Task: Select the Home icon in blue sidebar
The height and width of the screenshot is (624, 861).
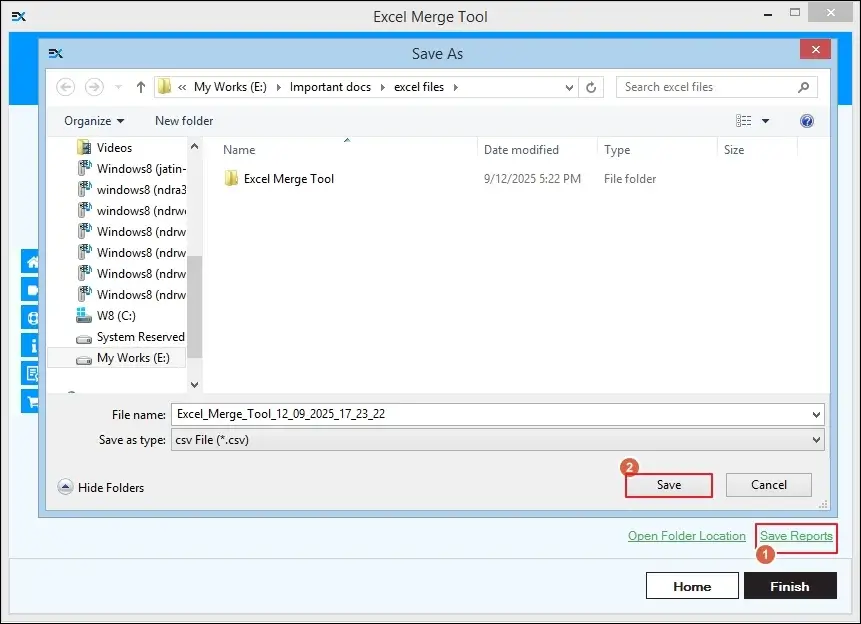Action: (x=31, y=261)
